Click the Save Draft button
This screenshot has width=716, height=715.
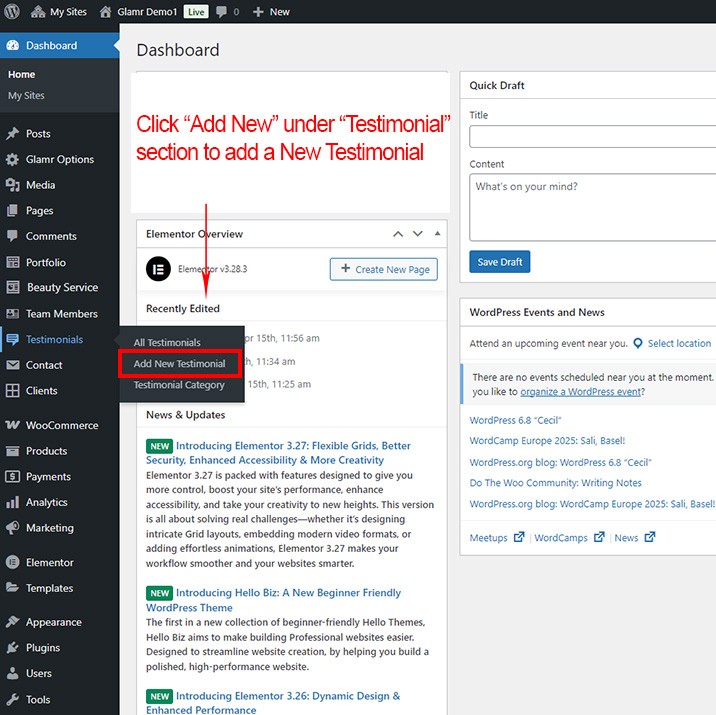pos(500,262)
